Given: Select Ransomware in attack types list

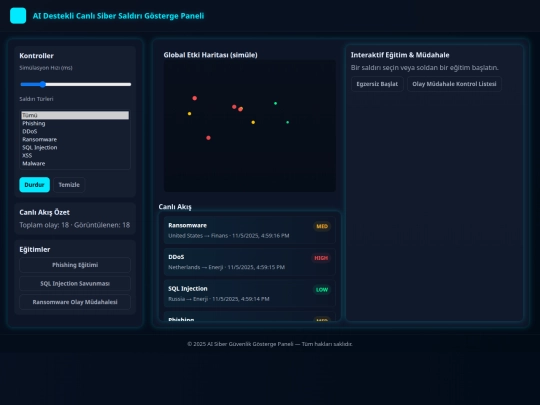Looking at the screenshot, I should (75, 139).
